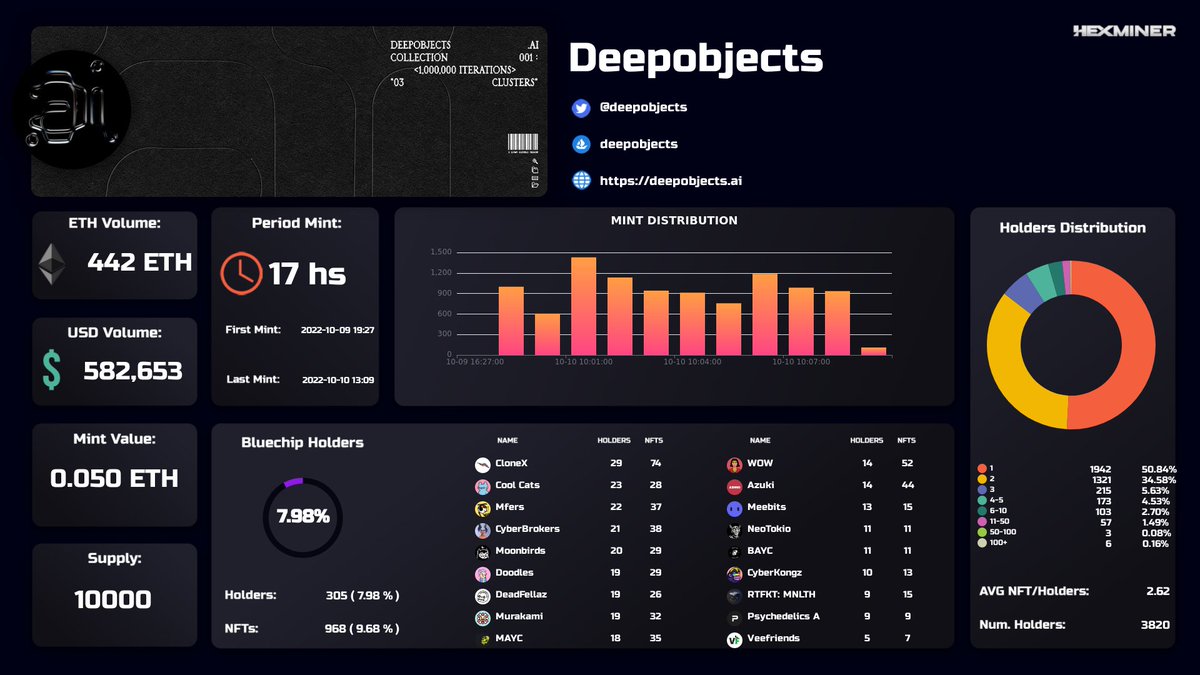Click the 1321 holders count in legend

[1100, 480]
